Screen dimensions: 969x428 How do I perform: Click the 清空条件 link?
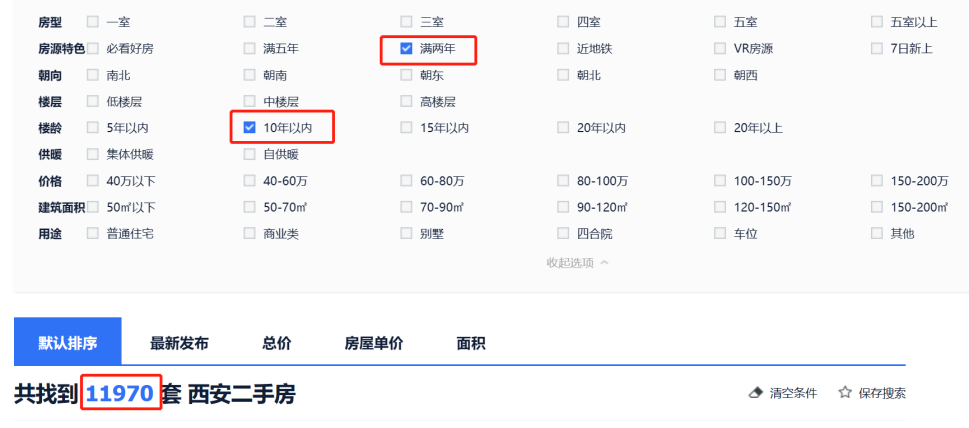tap(793, 393)
